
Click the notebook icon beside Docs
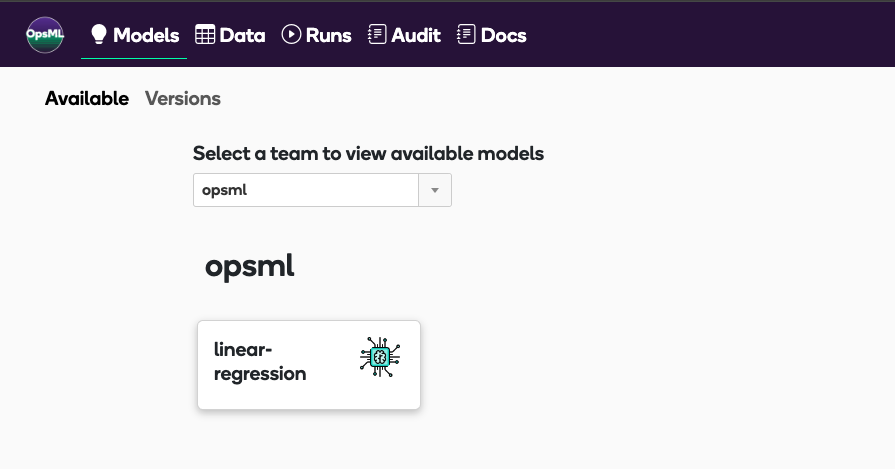466,34
